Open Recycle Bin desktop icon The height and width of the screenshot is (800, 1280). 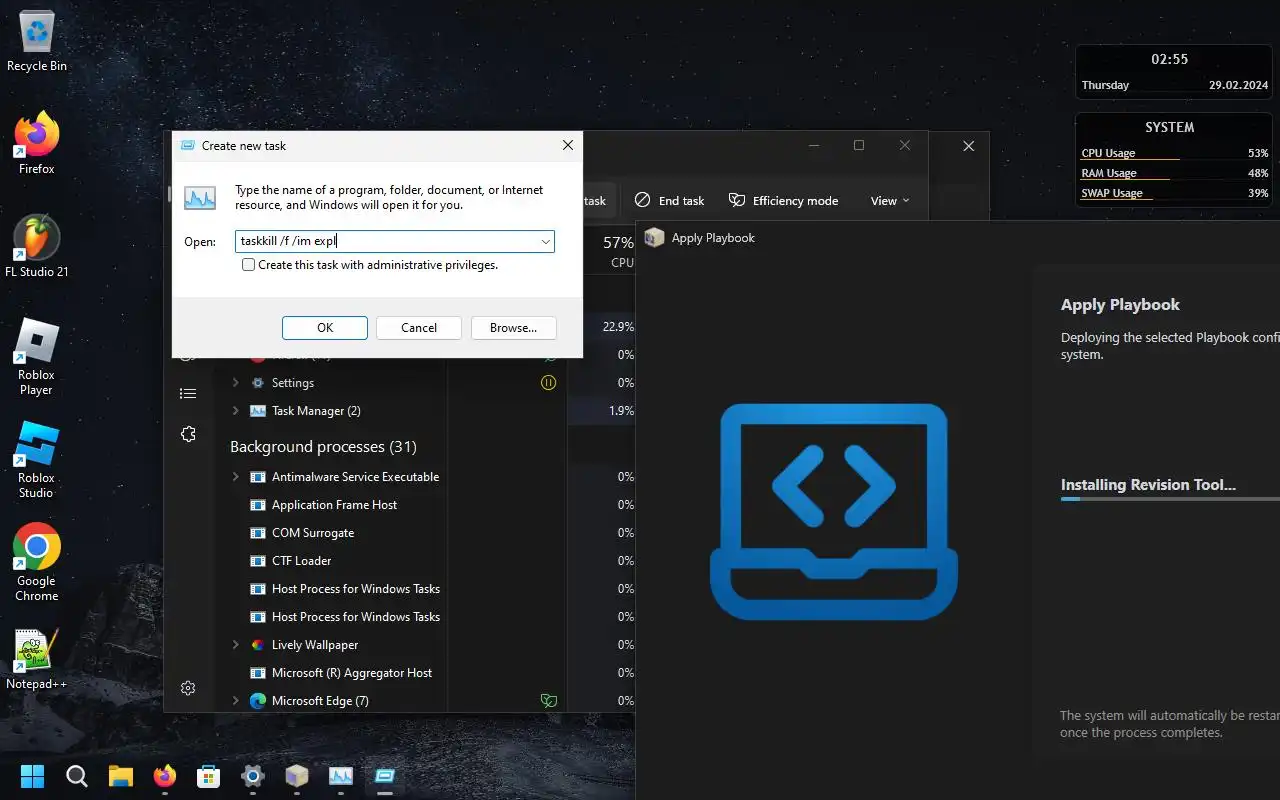point(36,42)
